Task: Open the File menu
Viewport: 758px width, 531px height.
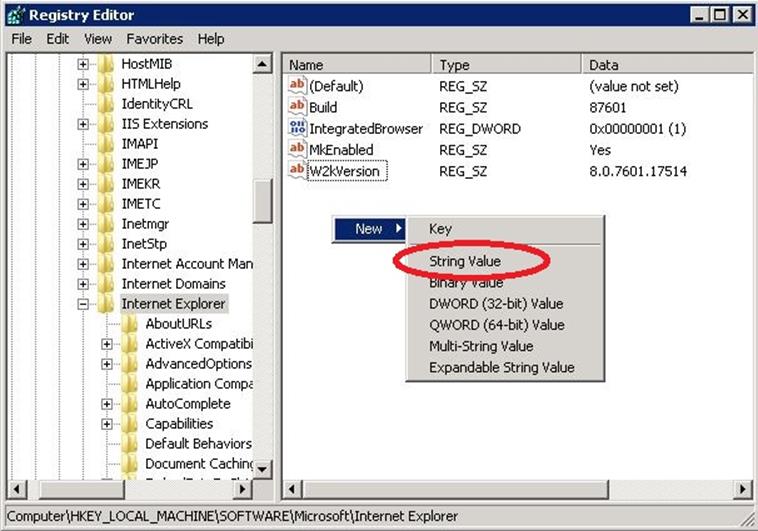Action: point(21,39)
